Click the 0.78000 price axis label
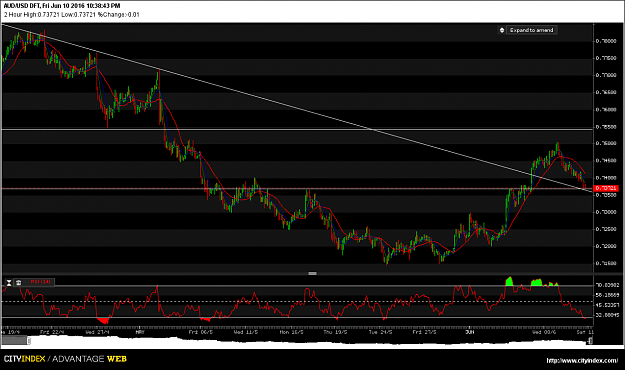The height and width of the screenshot is (370, 625). click(606, 41)
